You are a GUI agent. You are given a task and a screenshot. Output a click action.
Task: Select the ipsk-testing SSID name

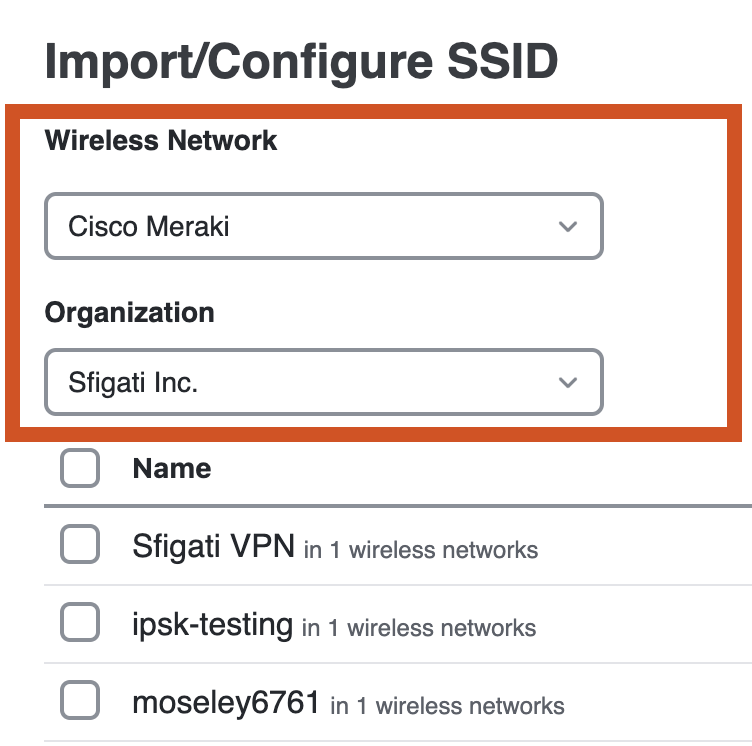[x=212, y=625]
